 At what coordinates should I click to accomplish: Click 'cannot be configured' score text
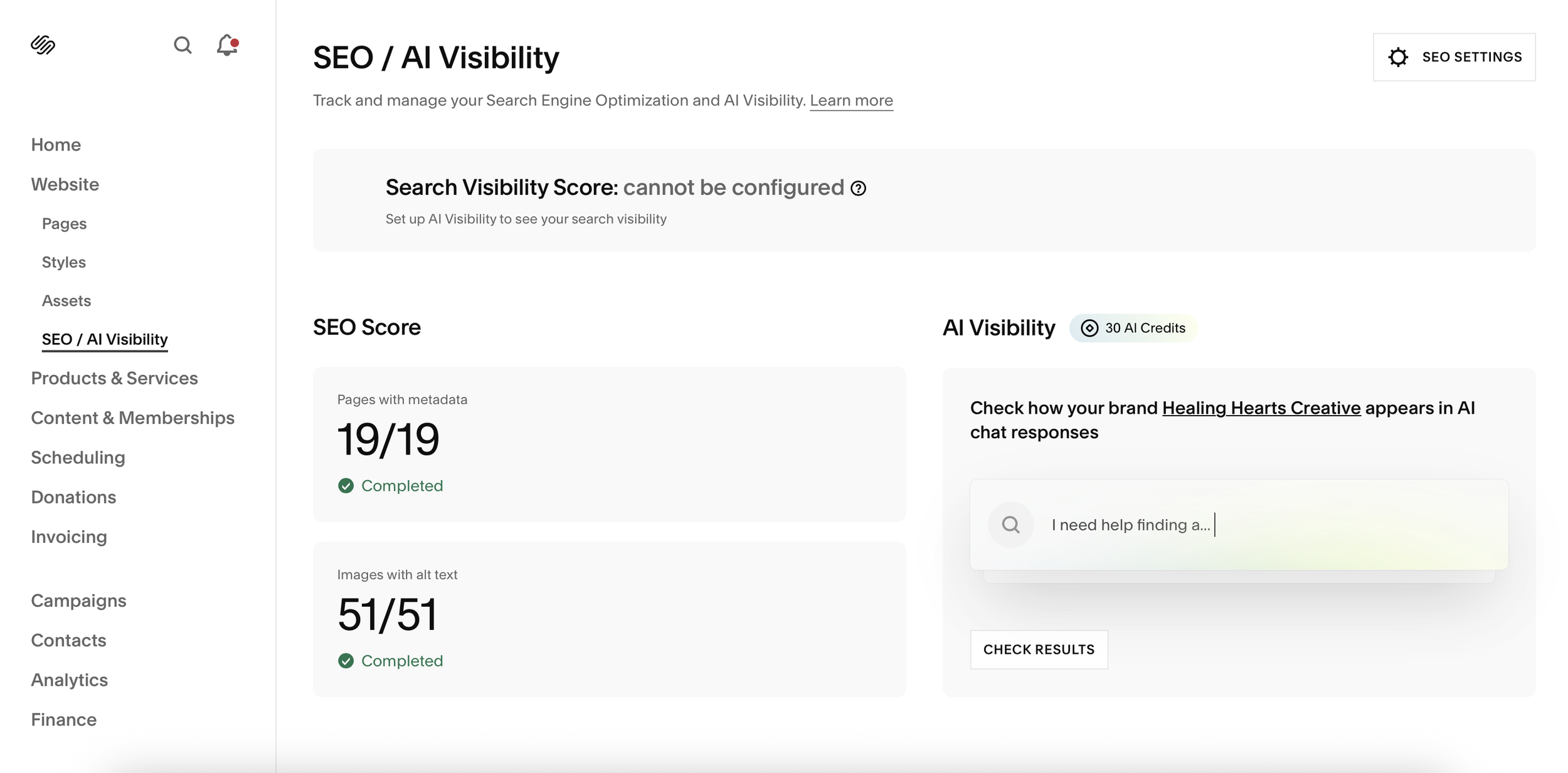point(733,187)
